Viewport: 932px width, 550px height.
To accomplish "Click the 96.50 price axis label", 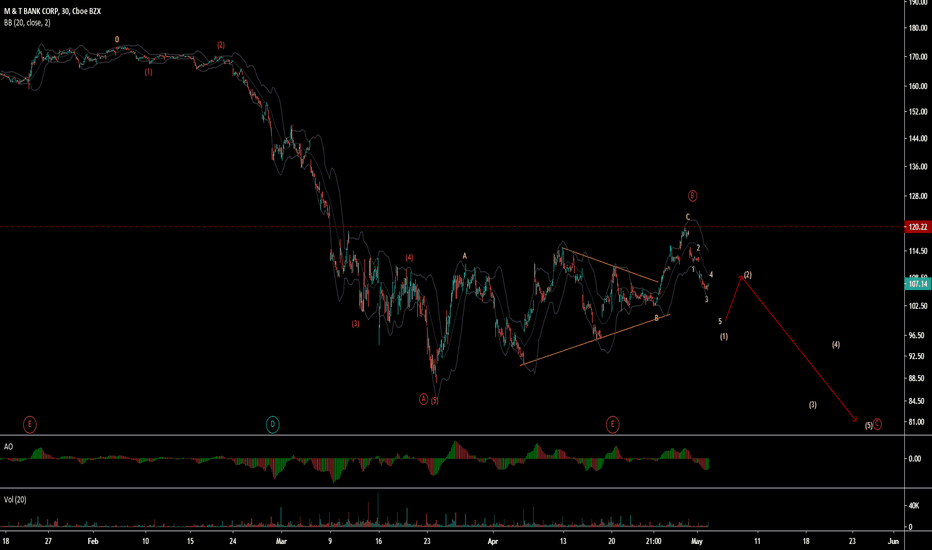I will click(917, 336).
